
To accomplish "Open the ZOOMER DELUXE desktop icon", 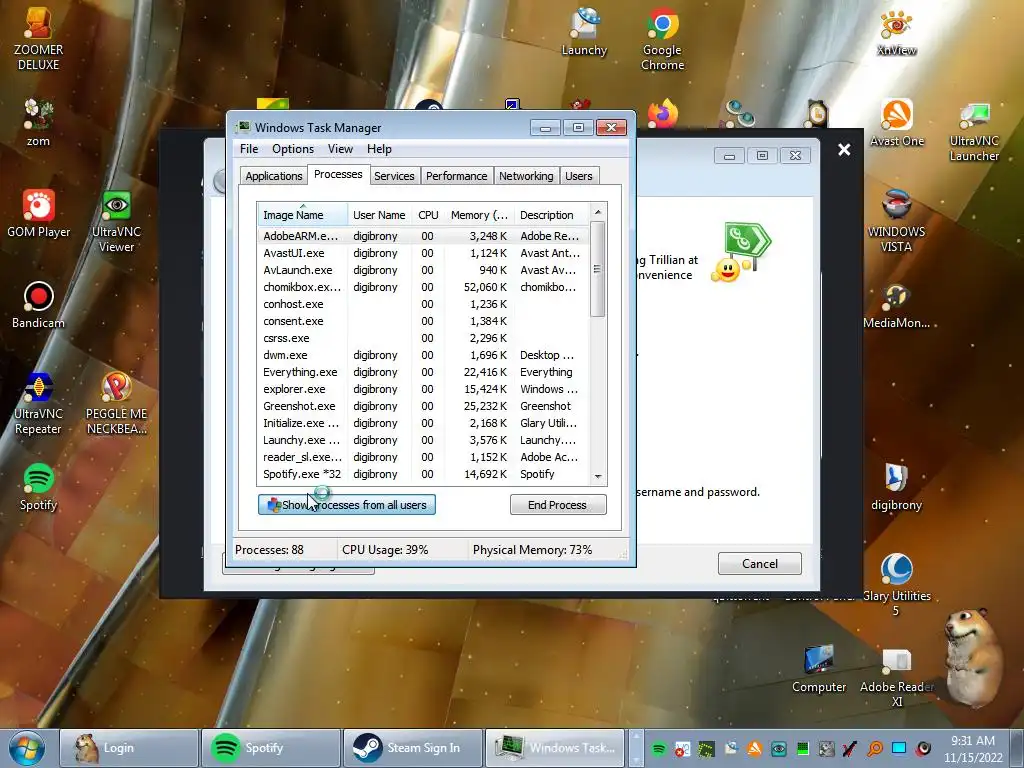I will tap(39, 39).
